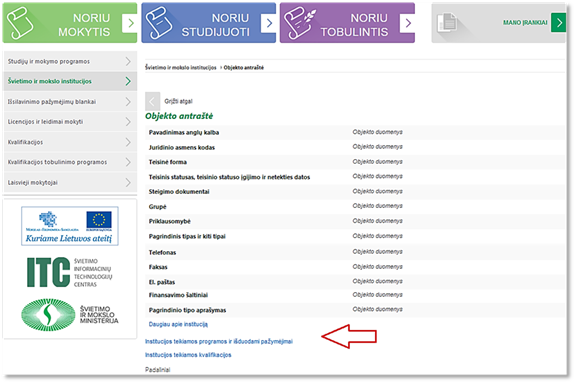Click Pagrindinio tipo aprašymas row label
This screenshot has height=383, width=575.
point(187,310)
